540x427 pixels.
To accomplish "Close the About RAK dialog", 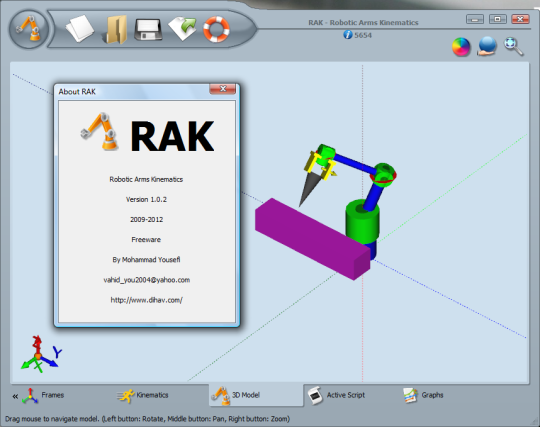I will tap(223, 89).
